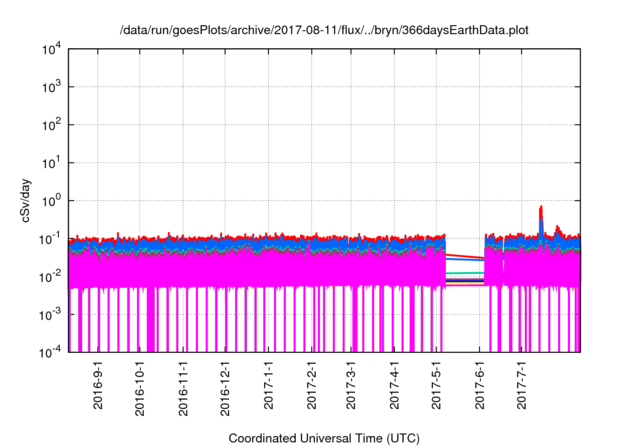The height and width of the screenshot is (448, 640).
Task: Click the Coordinated Universal Time axis title
Action: click(324, 438)
